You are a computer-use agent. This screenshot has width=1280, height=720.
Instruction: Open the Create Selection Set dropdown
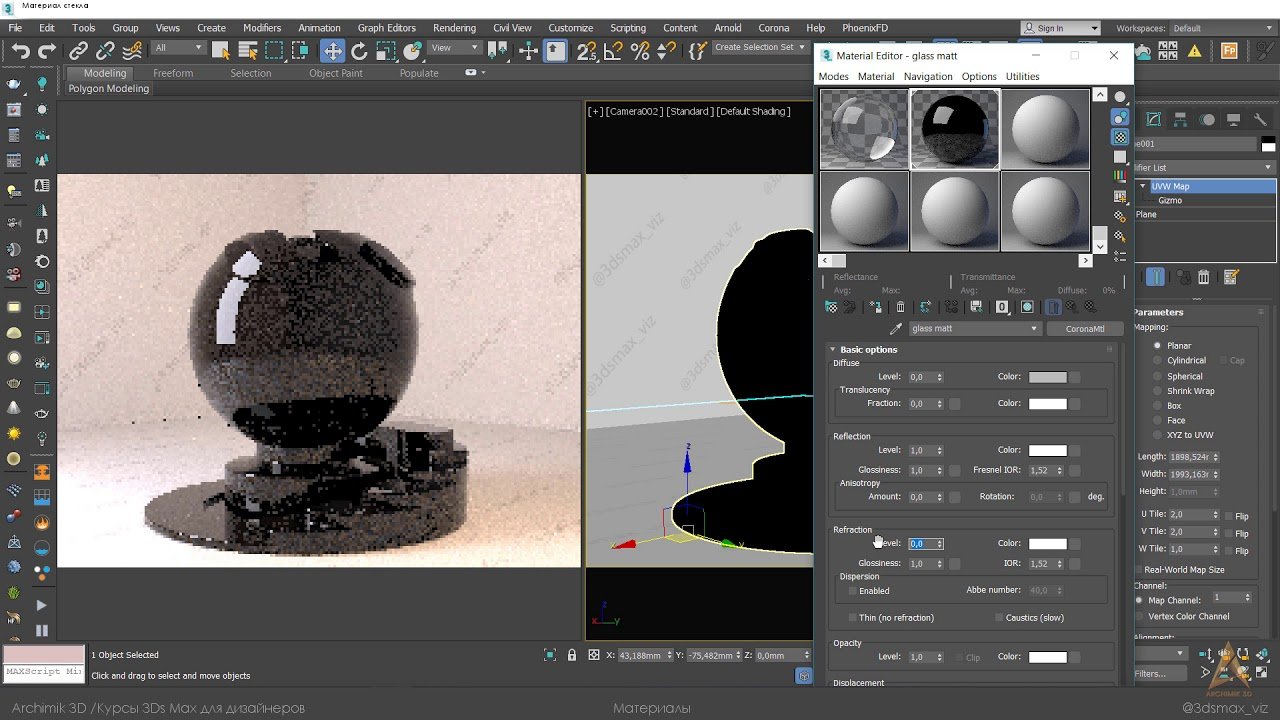801,48
